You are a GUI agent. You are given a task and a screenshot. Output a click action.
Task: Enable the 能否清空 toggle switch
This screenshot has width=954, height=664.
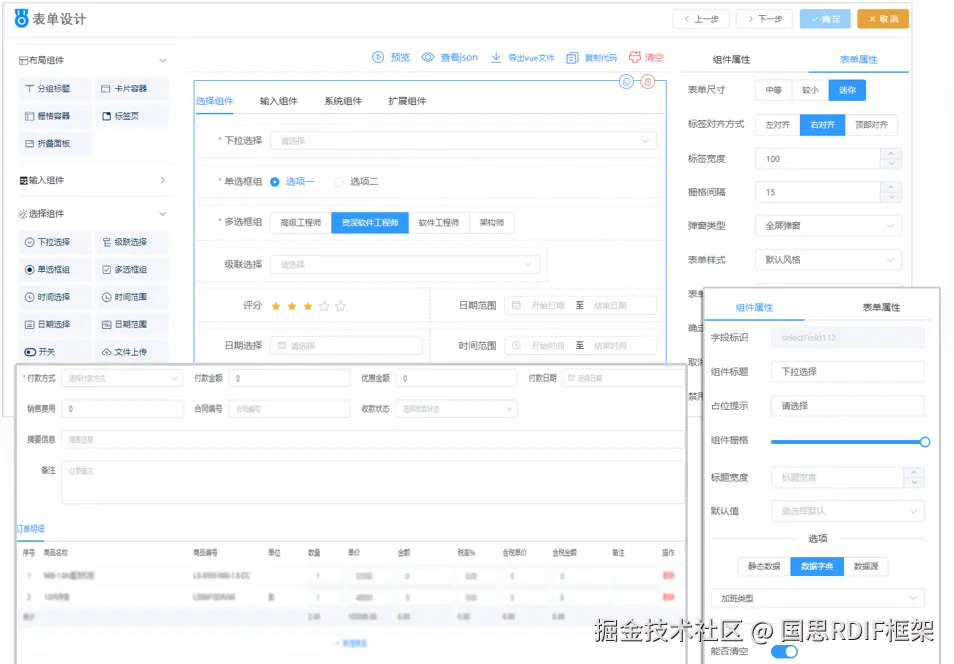[x=784, y=650]
